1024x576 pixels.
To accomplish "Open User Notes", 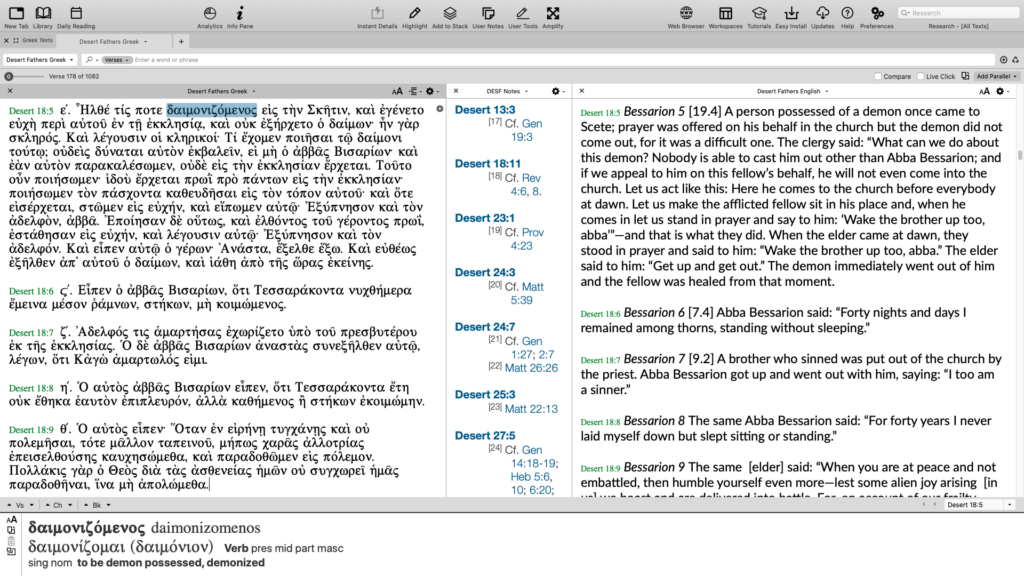I will pos(488,17).
